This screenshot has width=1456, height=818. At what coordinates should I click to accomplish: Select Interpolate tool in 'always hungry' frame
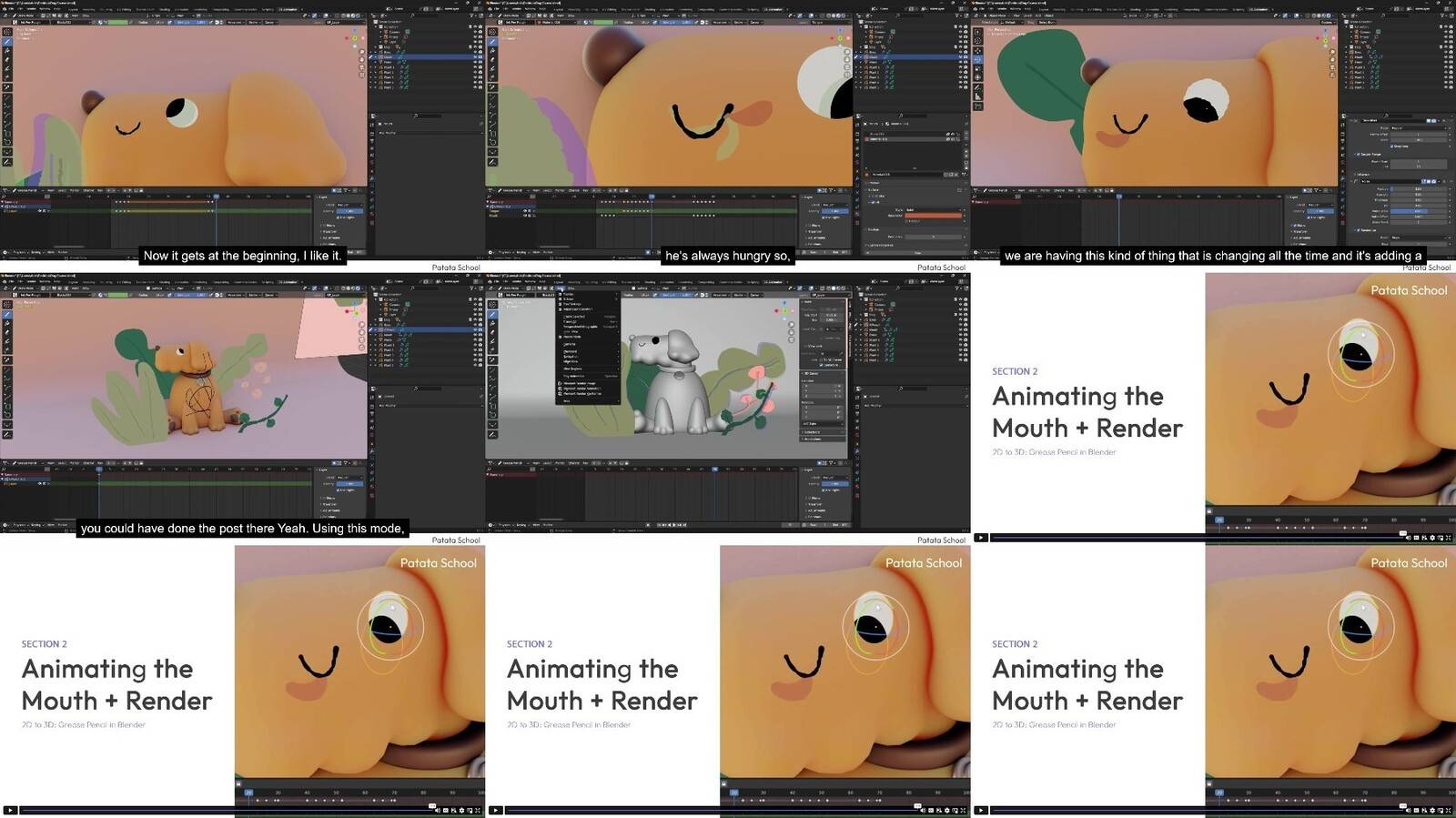point(492,152)
